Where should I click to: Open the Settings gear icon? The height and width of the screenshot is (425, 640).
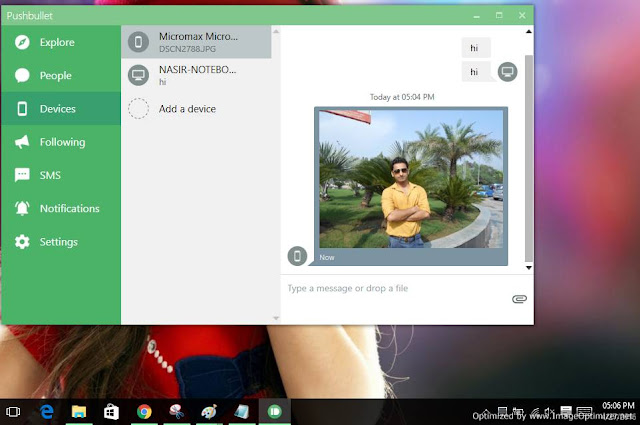pos(22,242)
